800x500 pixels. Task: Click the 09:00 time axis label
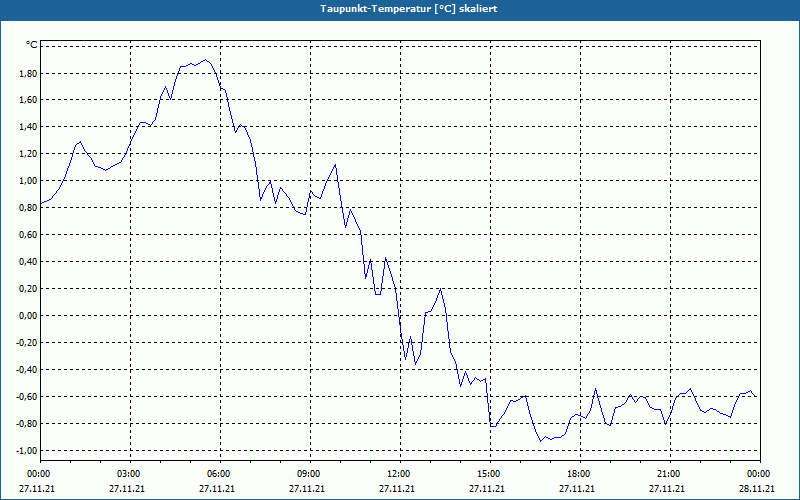tap(310, 474)
